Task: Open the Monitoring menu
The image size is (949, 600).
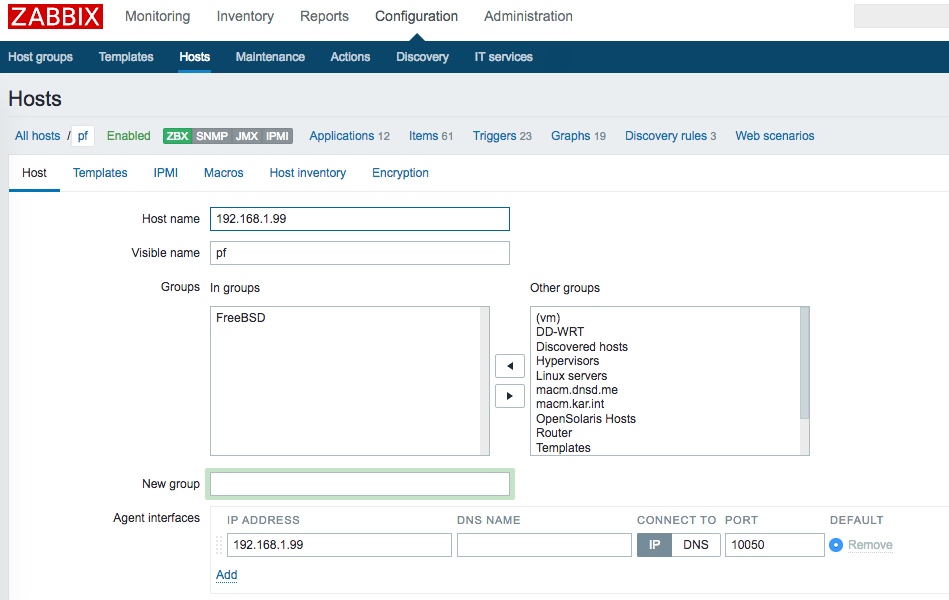Action: pos(157,16)
